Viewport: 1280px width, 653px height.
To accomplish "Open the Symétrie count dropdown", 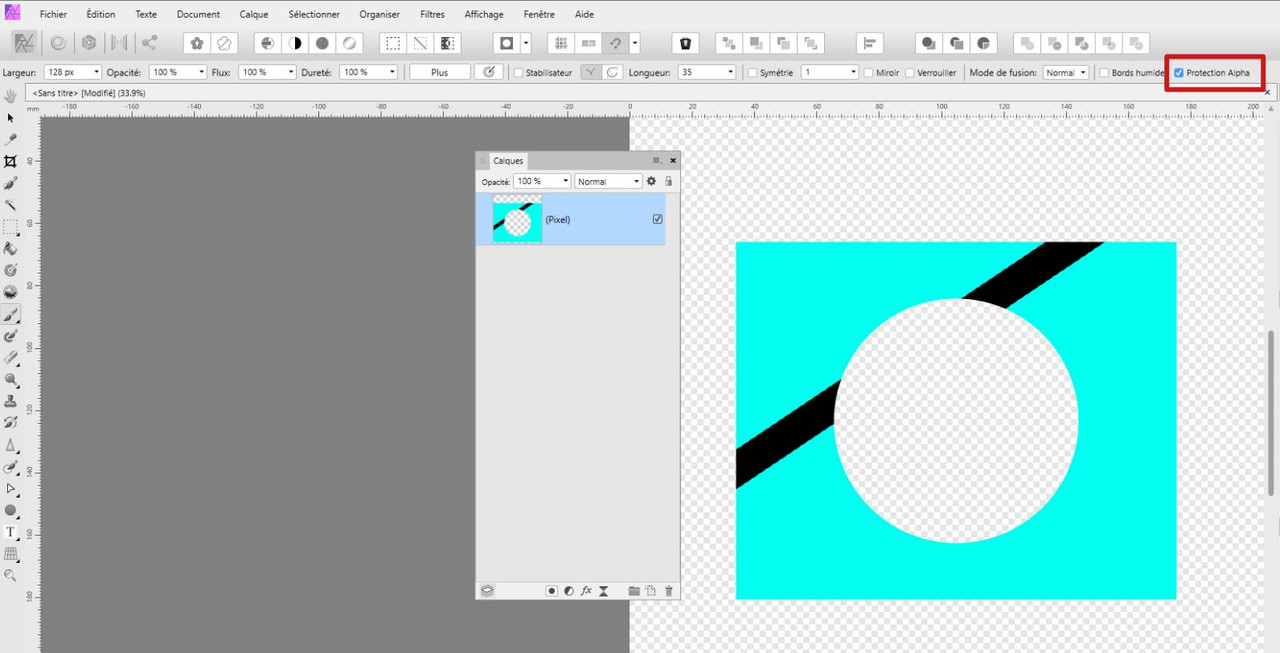I will (853, 73).
